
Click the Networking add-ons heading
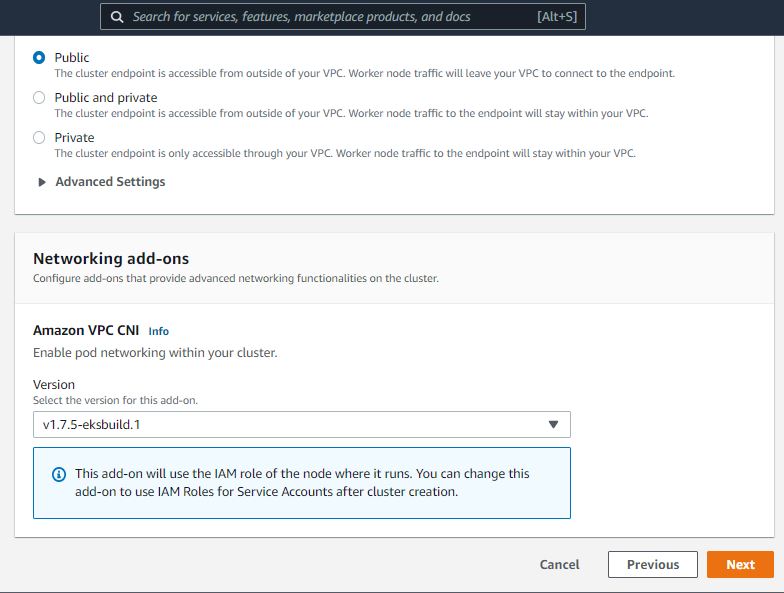click(111, 258)
